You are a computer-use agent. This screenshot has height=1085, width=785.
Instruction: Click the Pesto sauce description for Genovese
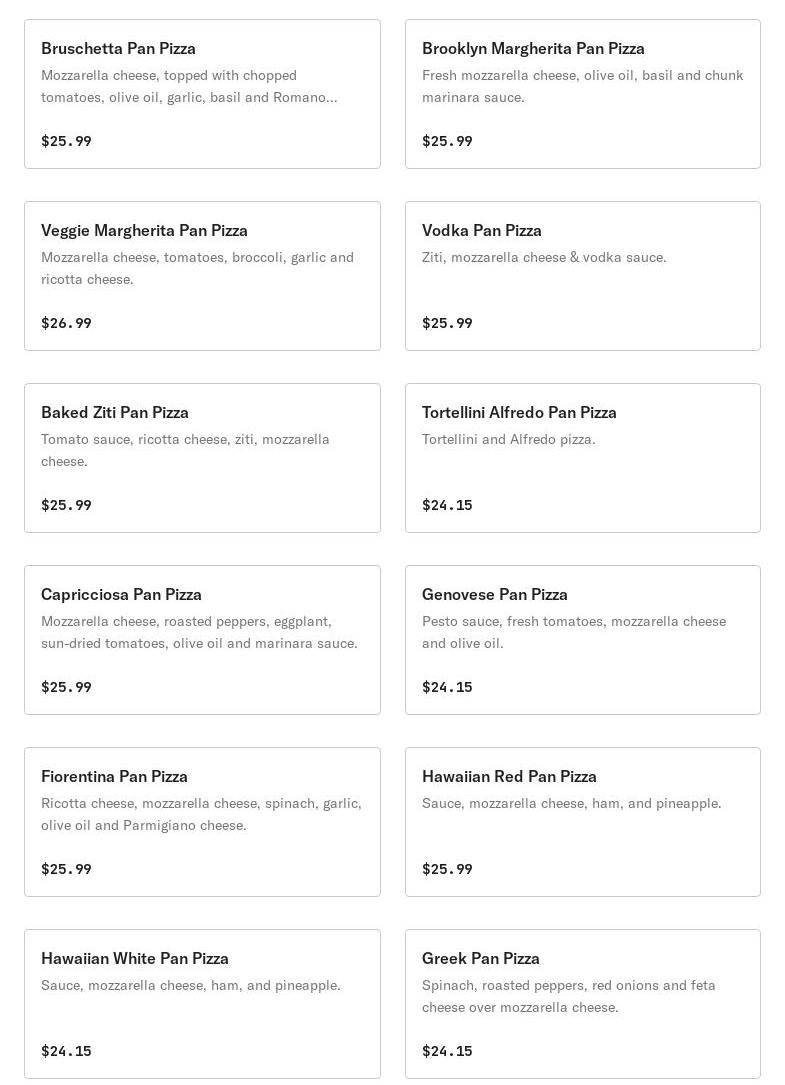(574, 632)
